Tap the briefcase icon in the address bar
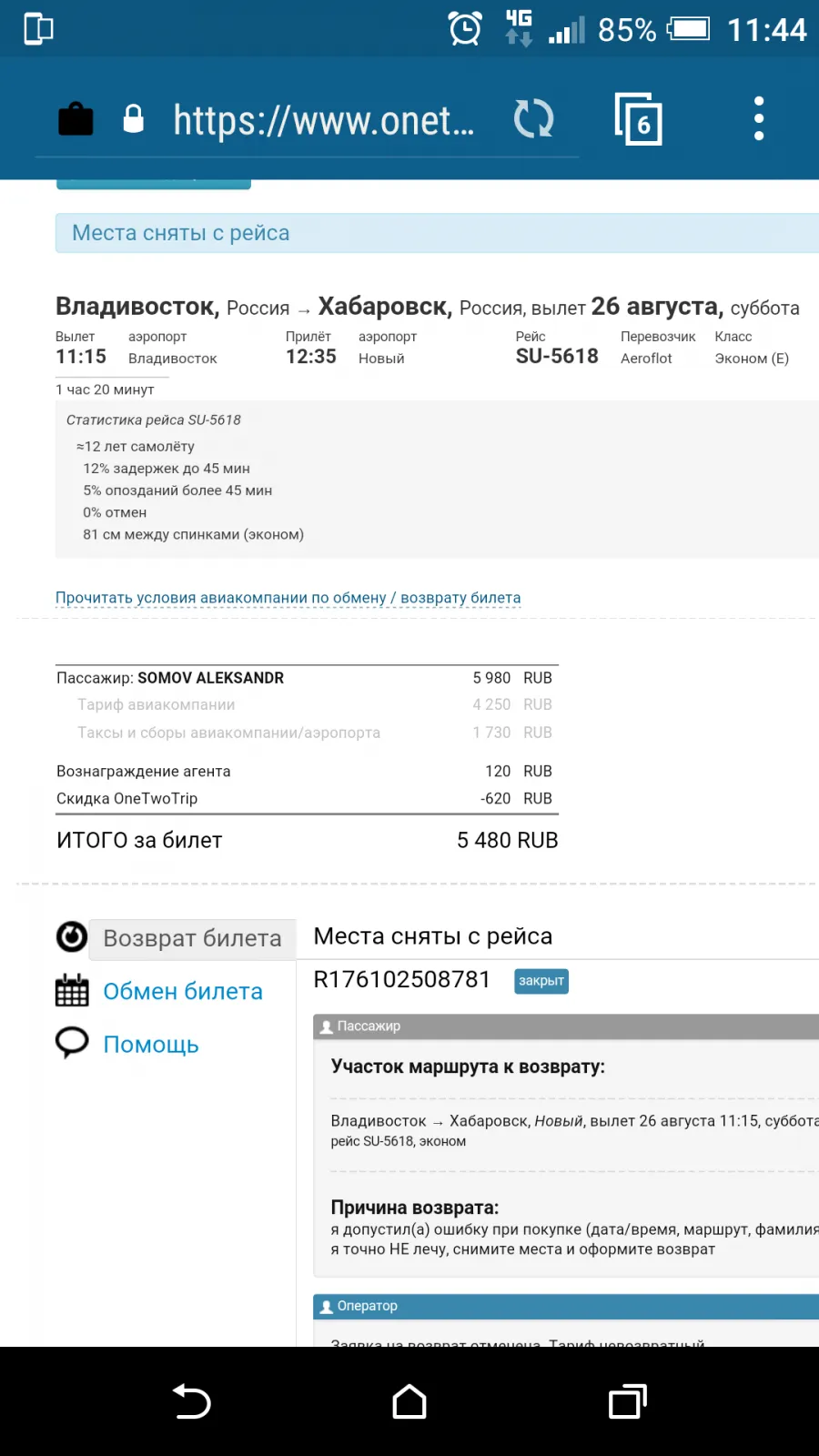 pos(76,118)
